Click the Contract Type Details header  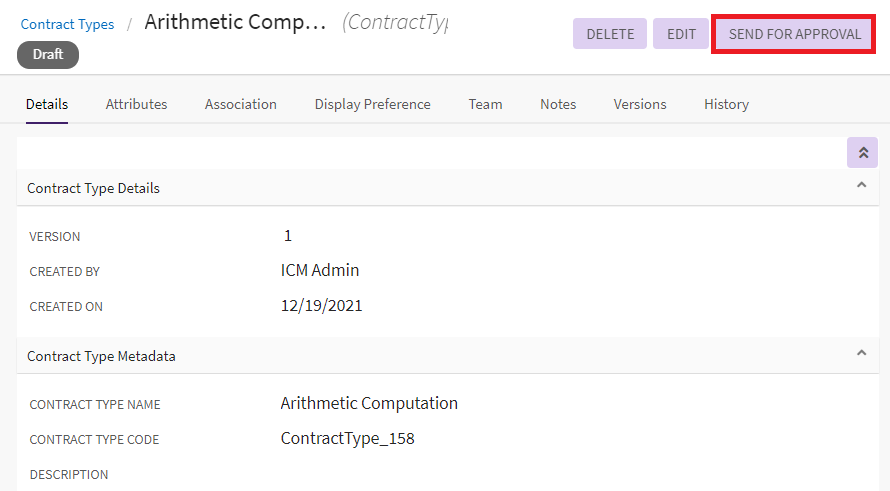[93, 188]
